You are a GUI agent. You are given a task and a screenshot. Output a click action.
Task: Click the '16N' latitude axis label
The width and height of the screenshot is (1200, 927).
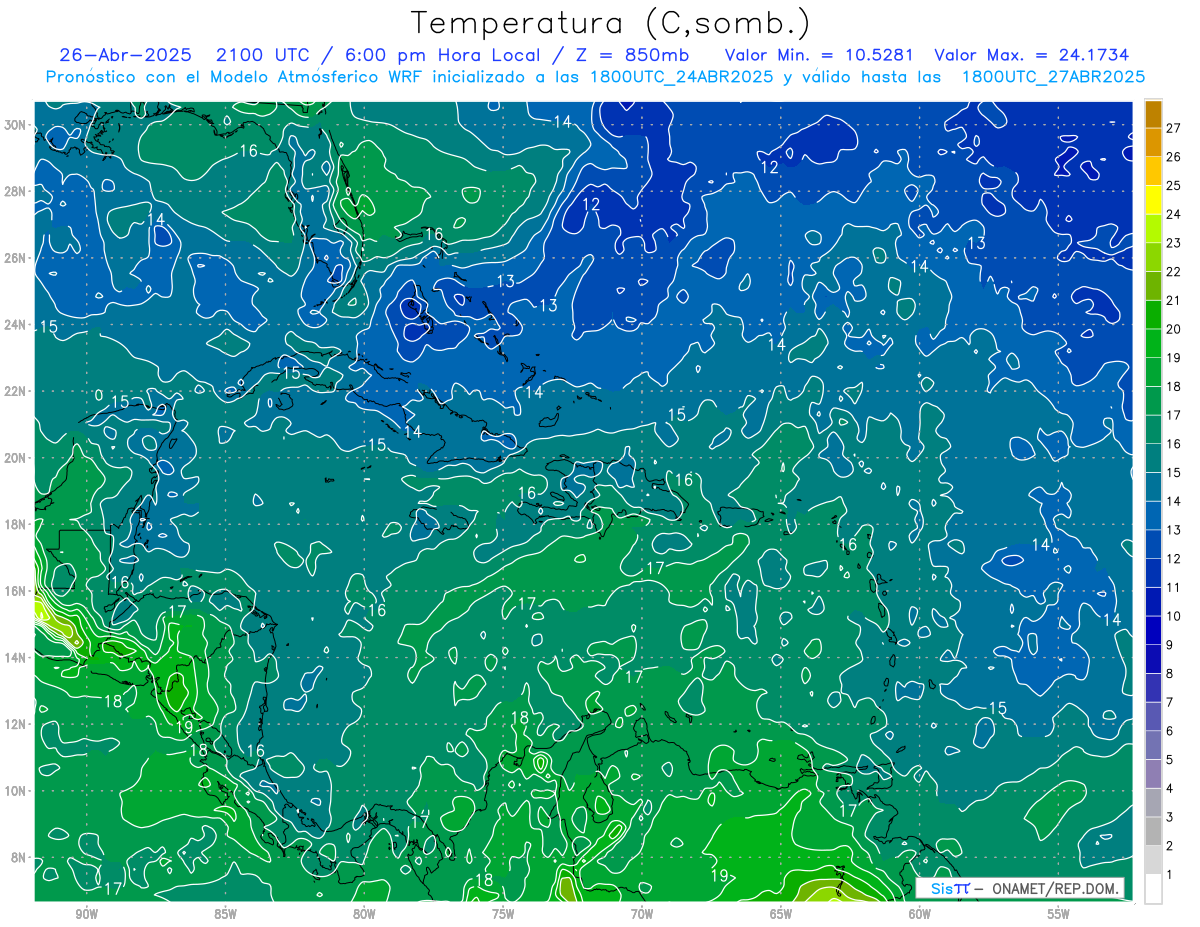coord(15,590)
